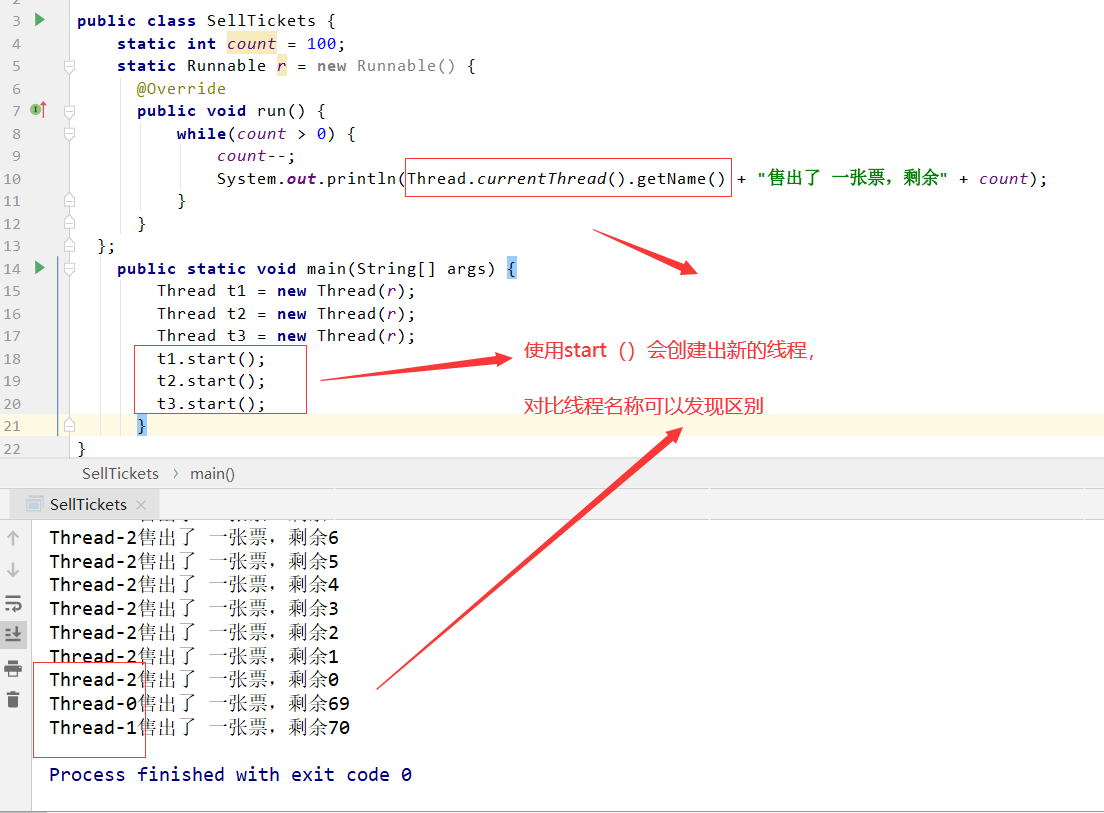Click getName() in the println statement
The image size is (1104, 813).
[681, 179]
